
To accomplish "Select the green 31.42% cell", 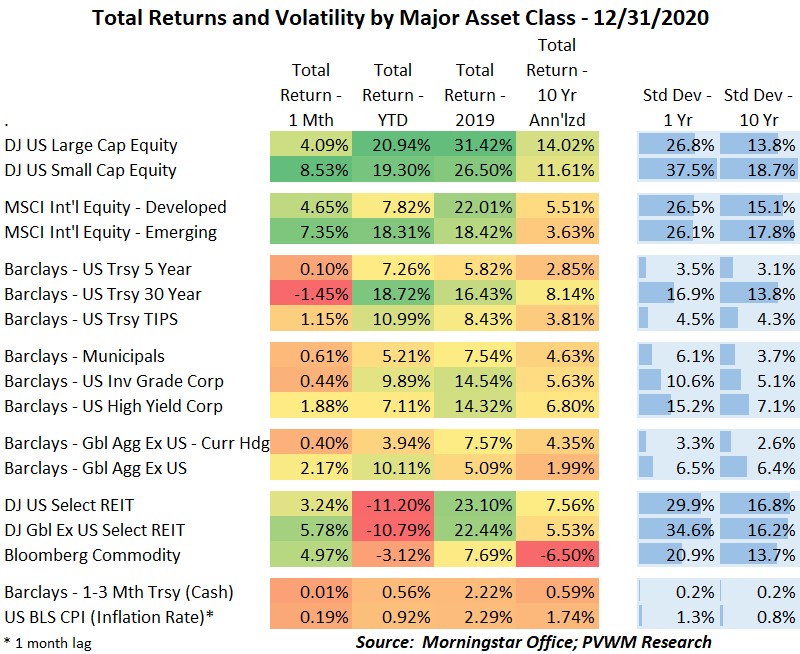I will pos(475,145).
